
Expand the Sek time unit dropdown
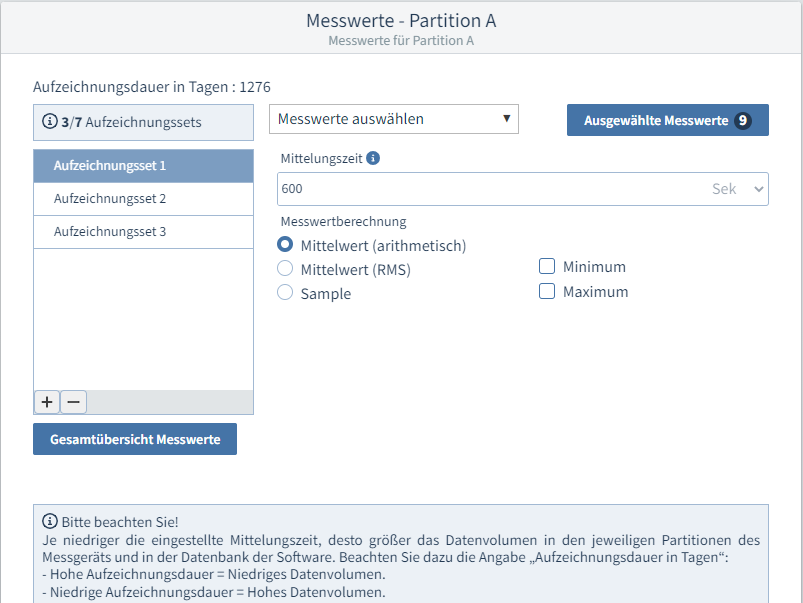(738, 189)
